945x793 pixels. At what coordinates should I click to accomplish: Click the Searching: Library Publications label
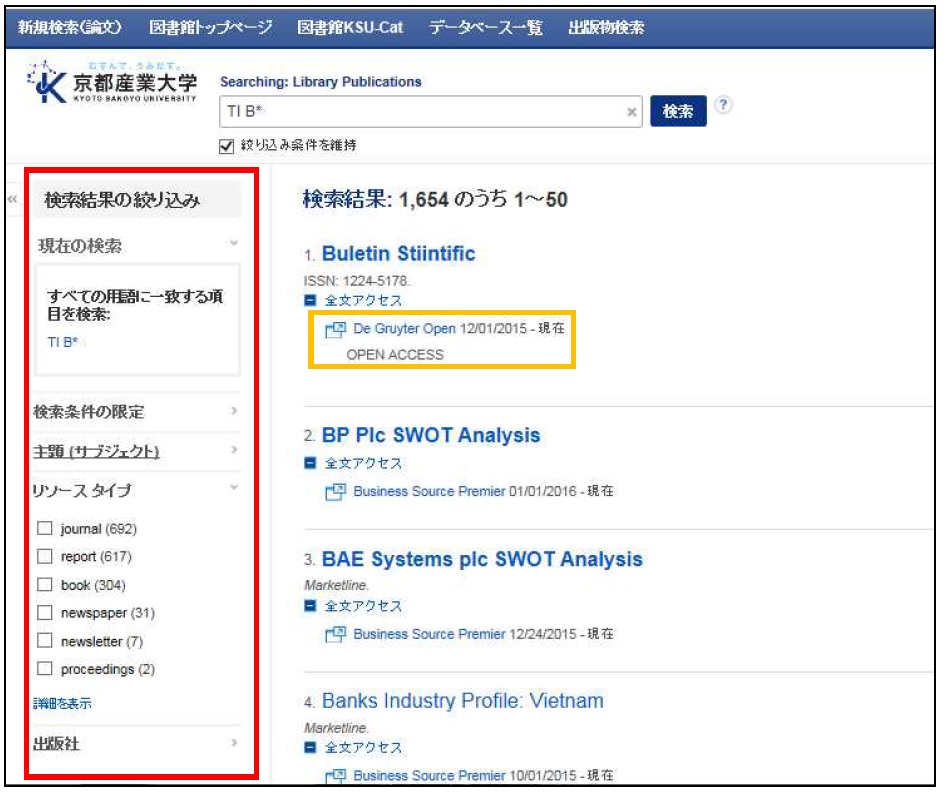click(x=321, y=82)
